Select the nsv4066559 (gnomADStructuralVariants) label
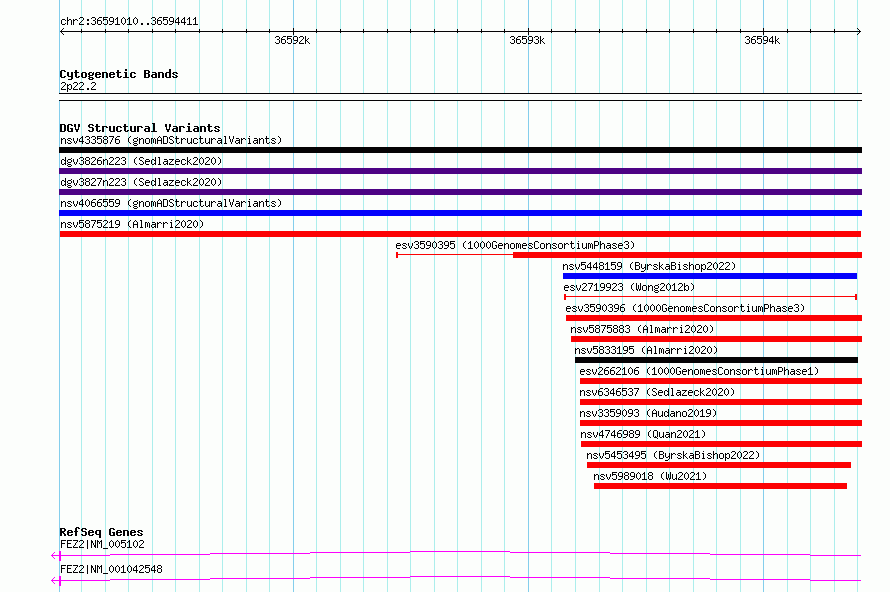Viewport: 890px width, 592px height. 171,203
